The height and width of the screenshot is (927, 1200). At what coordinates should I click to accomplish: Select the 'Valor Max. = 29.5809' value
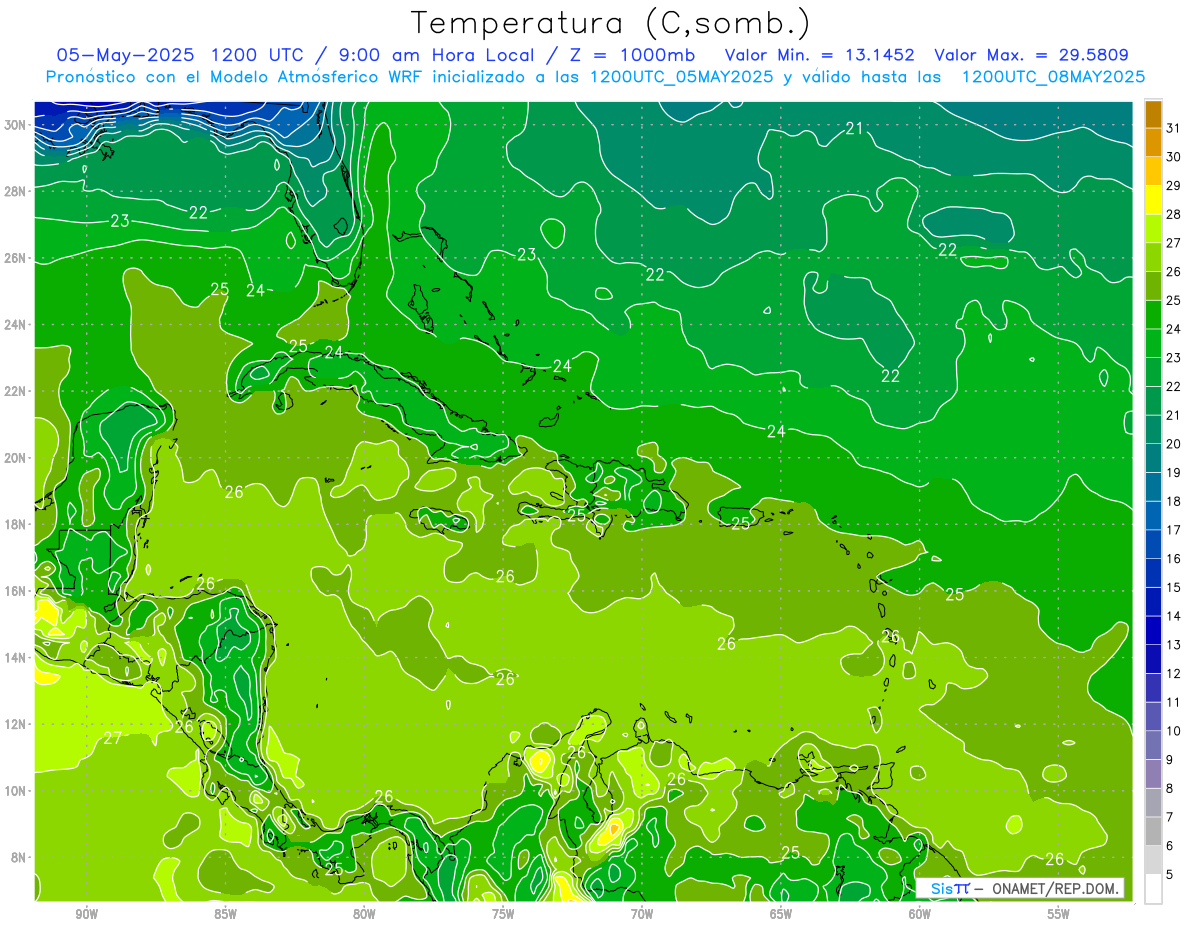1032,55
